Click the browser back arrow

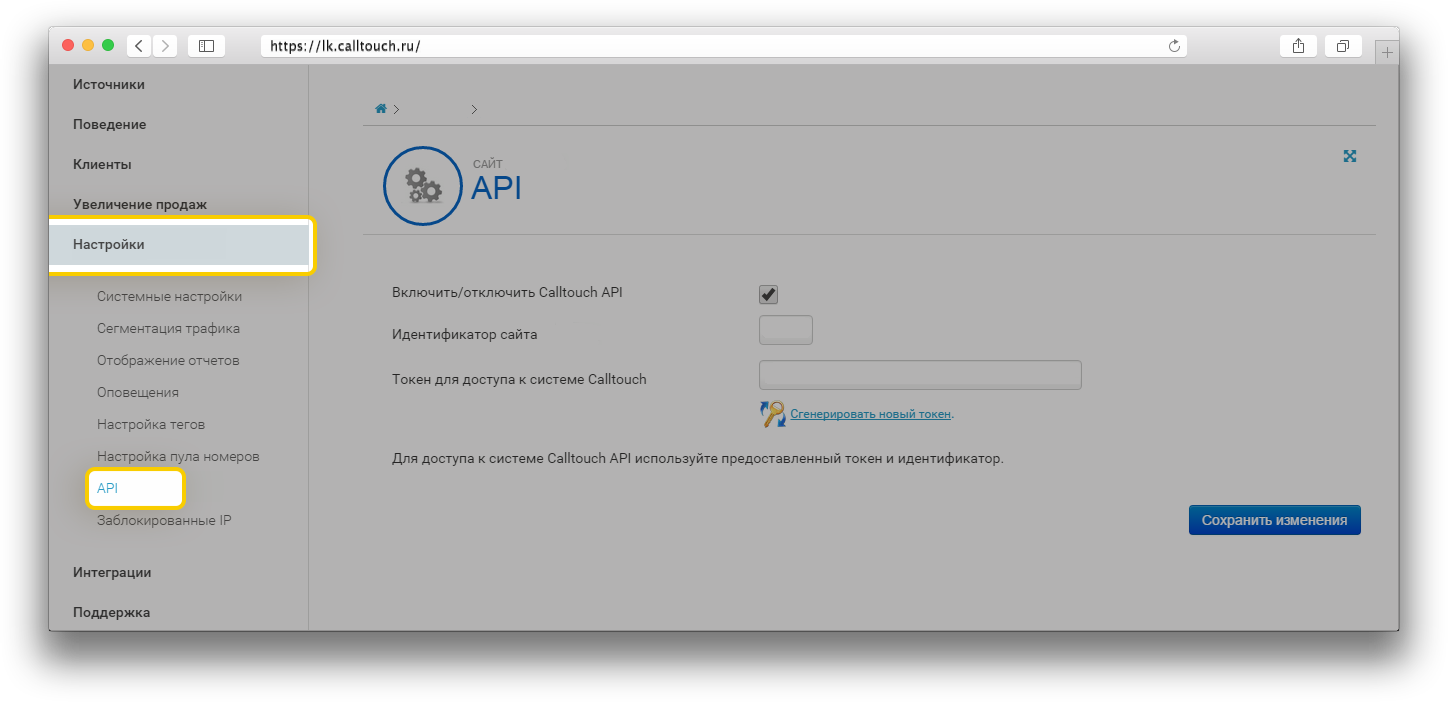pyautogui.click(x=138, y=46)
